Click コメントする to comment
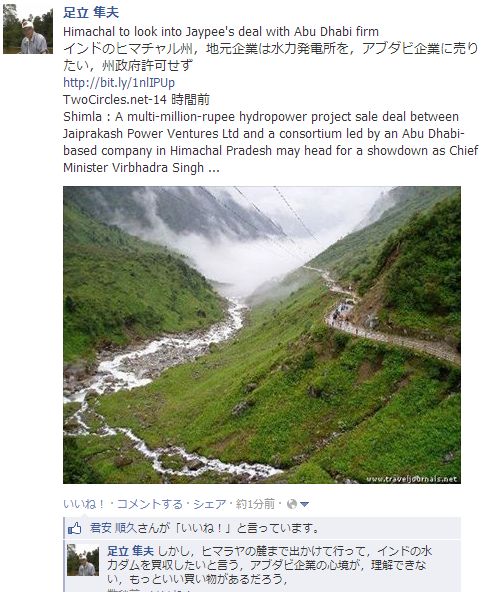The width and height of the screenshot is (486, 592). point(150,504)
